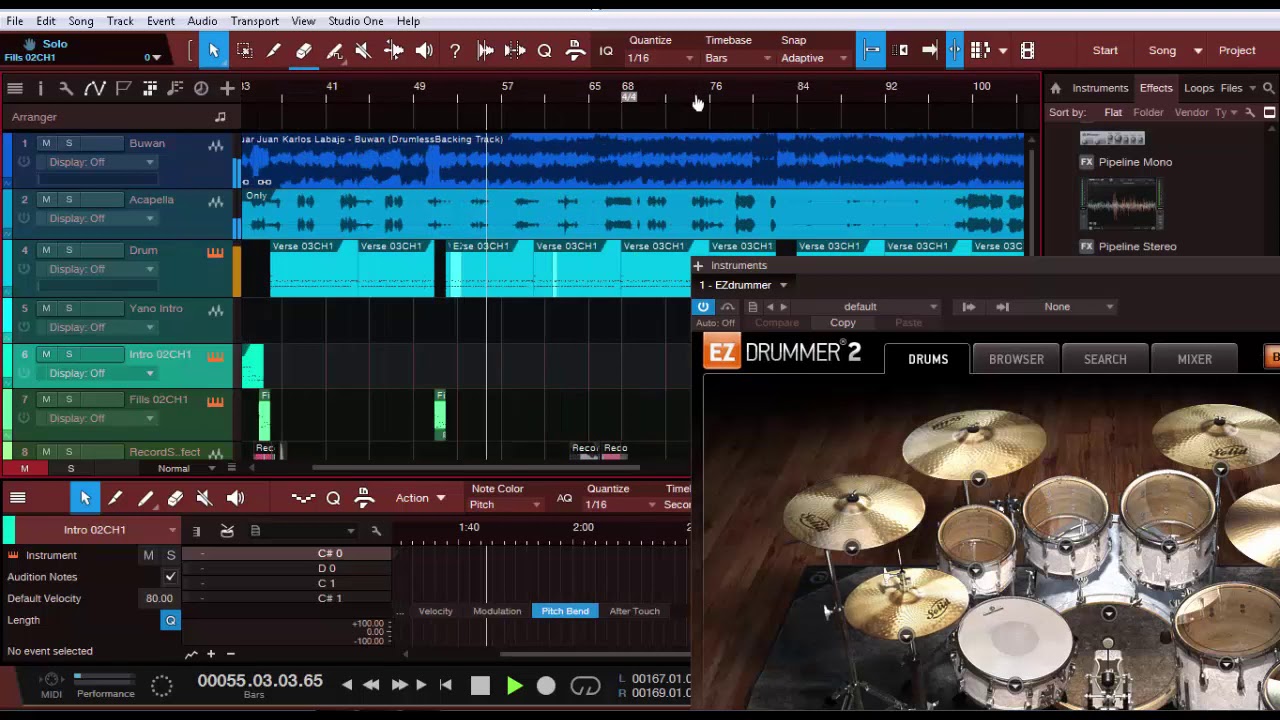
Task: Show automation icon above track list
Action: click(95, 89)
